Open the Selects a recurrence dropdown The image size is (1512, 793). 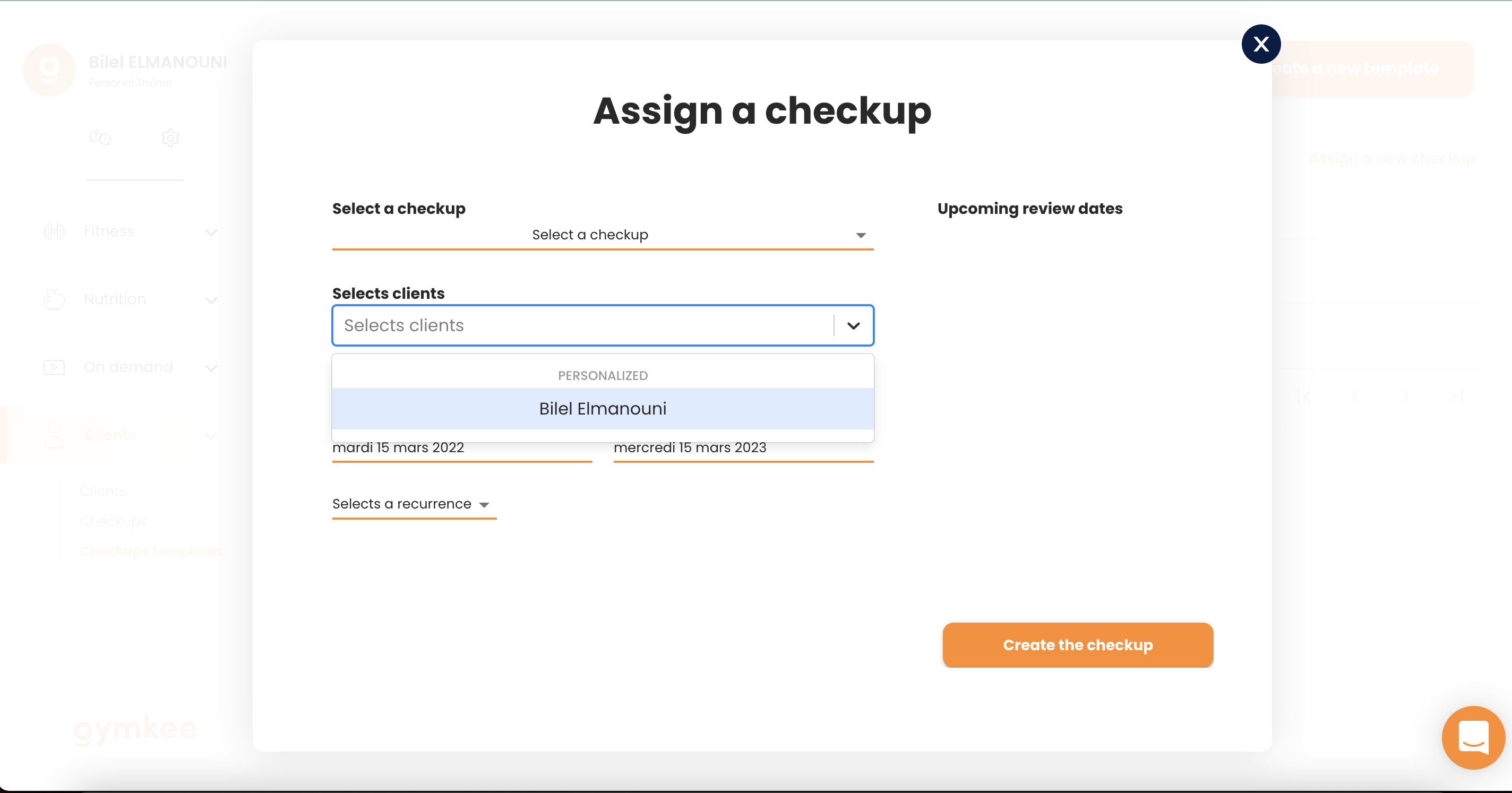coord(415,504)
